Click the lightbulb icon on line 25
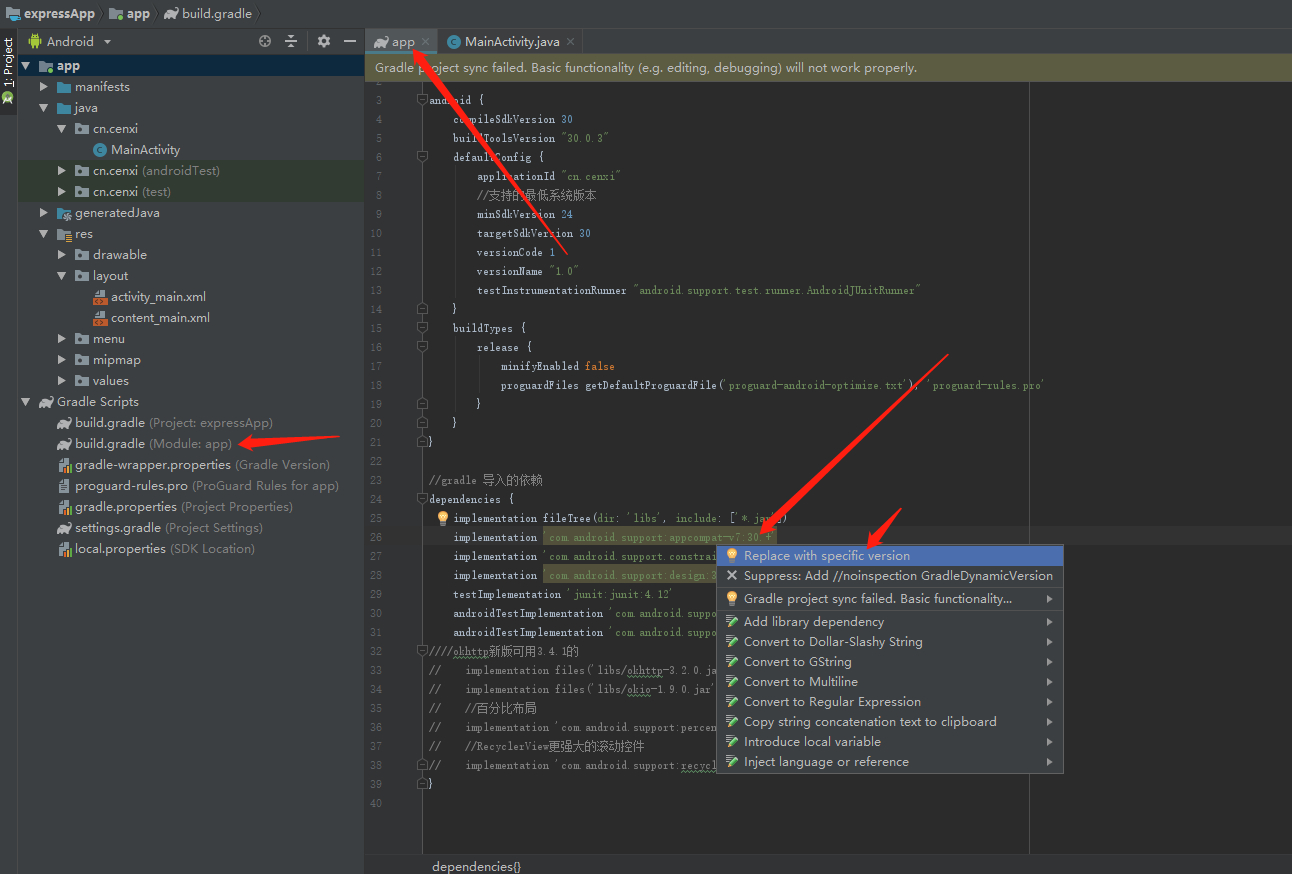Image resolution: width=1292 pixels, height=874 pixels. [x=442, y=518]
